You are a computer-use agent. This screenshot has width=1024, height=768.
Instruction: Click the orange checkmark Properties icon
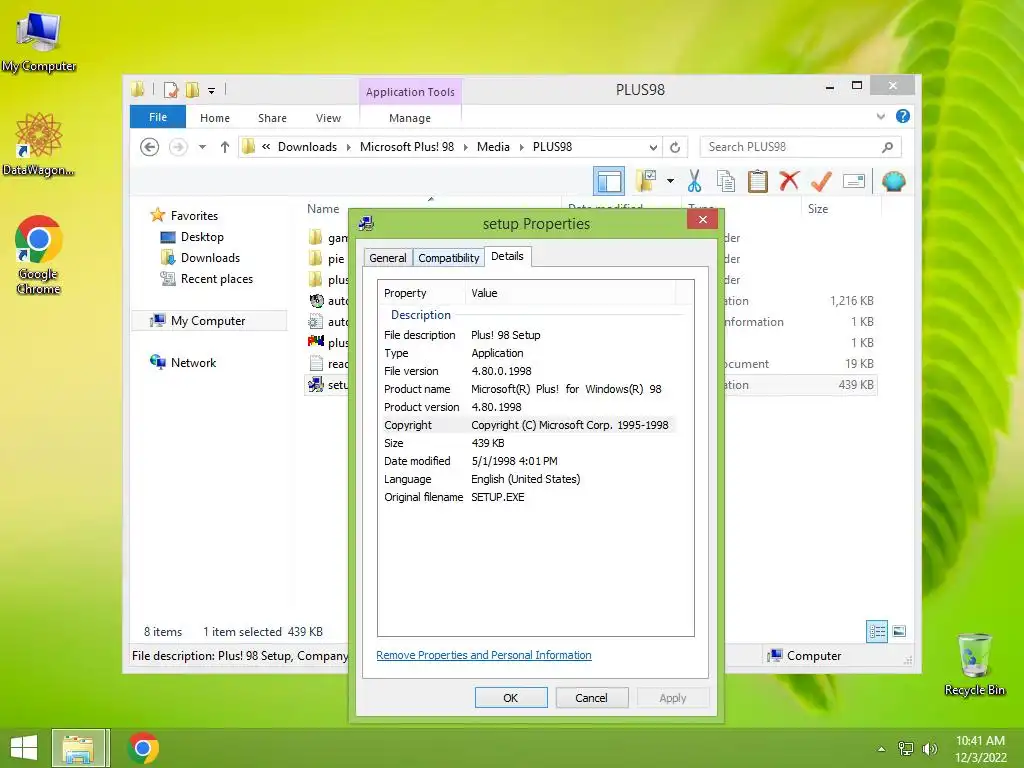pyautogui.click(x=821, y=181)
